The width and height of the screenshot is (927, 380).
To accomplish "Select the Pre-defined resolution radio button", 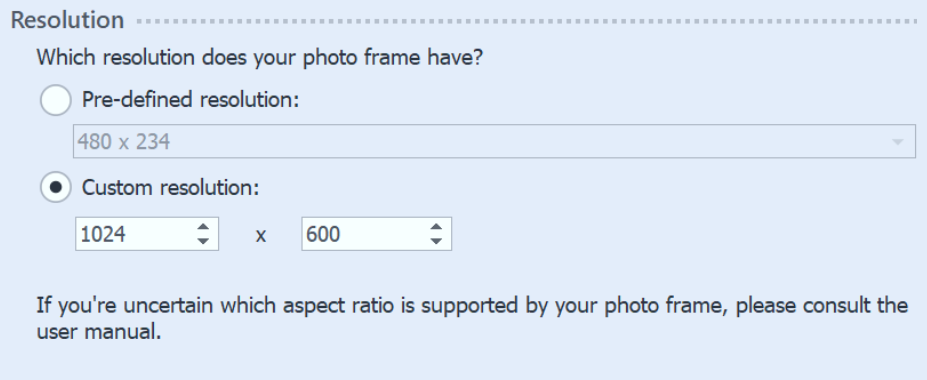I will click(56, 100).
